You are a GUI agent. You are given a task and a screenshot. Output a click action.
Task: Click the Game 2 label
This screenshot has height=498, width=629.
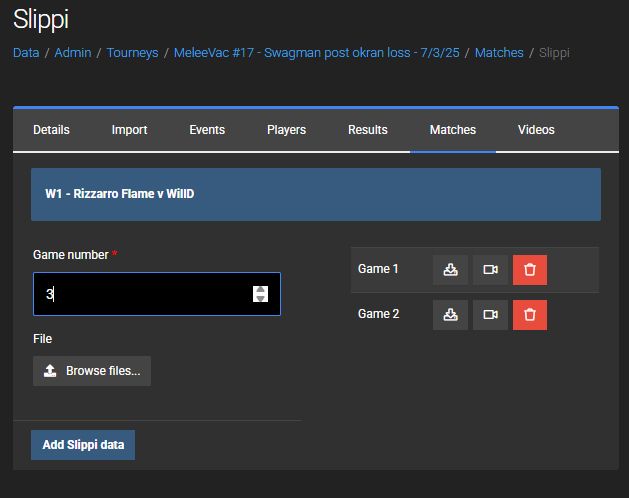point(378,314)
